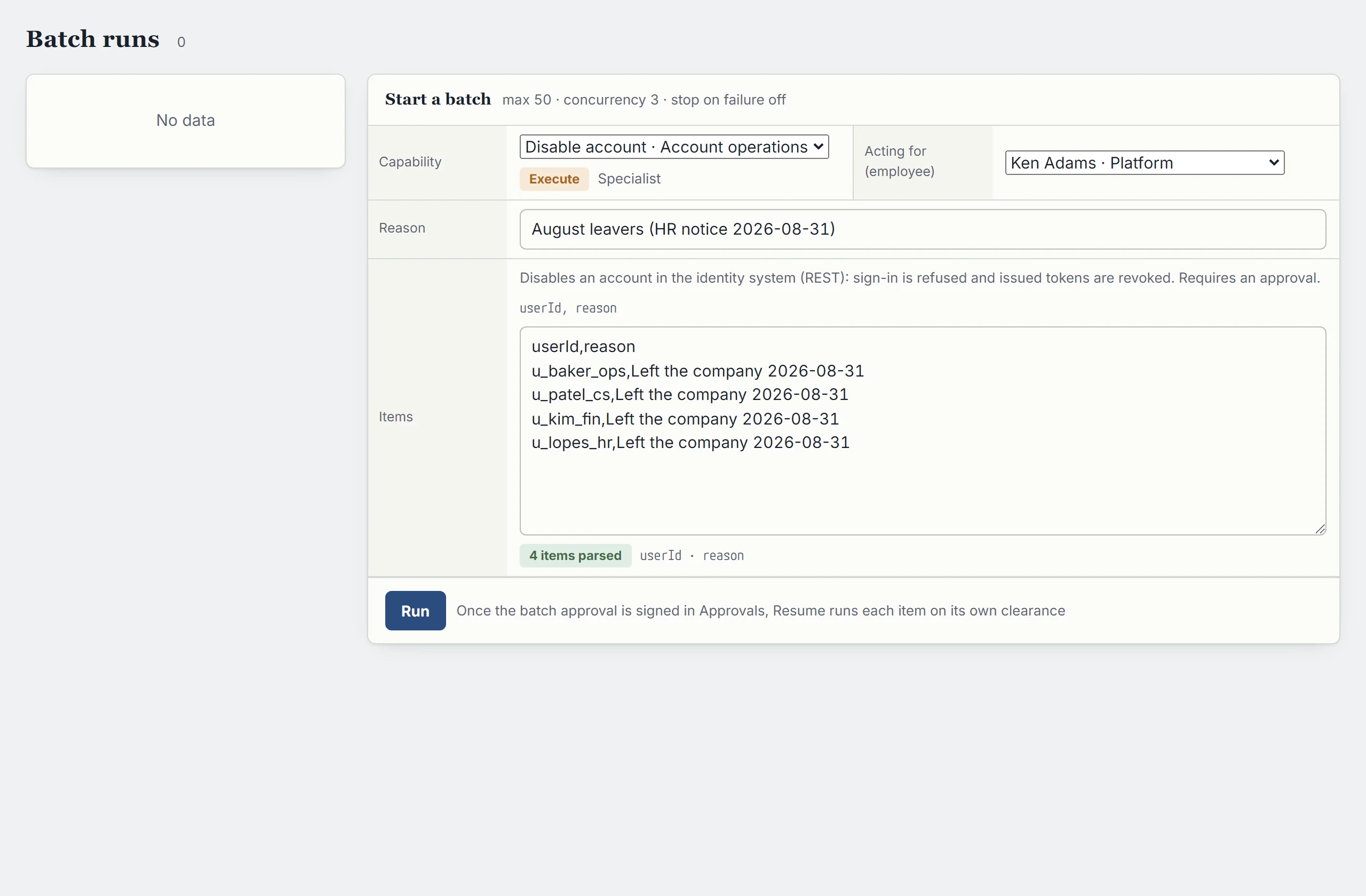Open the Capability dropdown for Disable account
The image size is (1366, 896).
pos(674,147)
